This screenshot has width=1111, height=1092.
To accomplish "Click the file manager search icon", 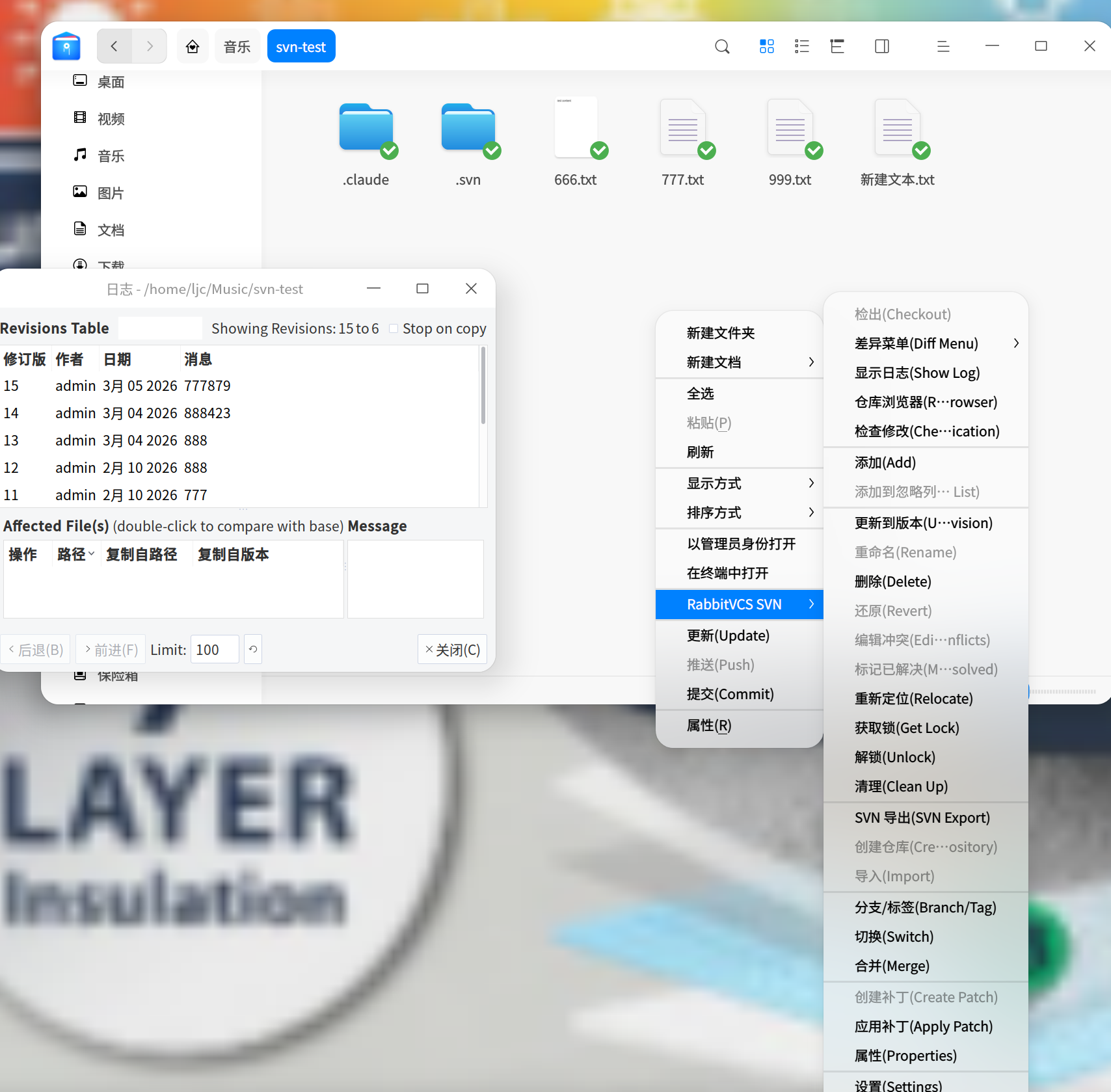I will tap(722, 46).
